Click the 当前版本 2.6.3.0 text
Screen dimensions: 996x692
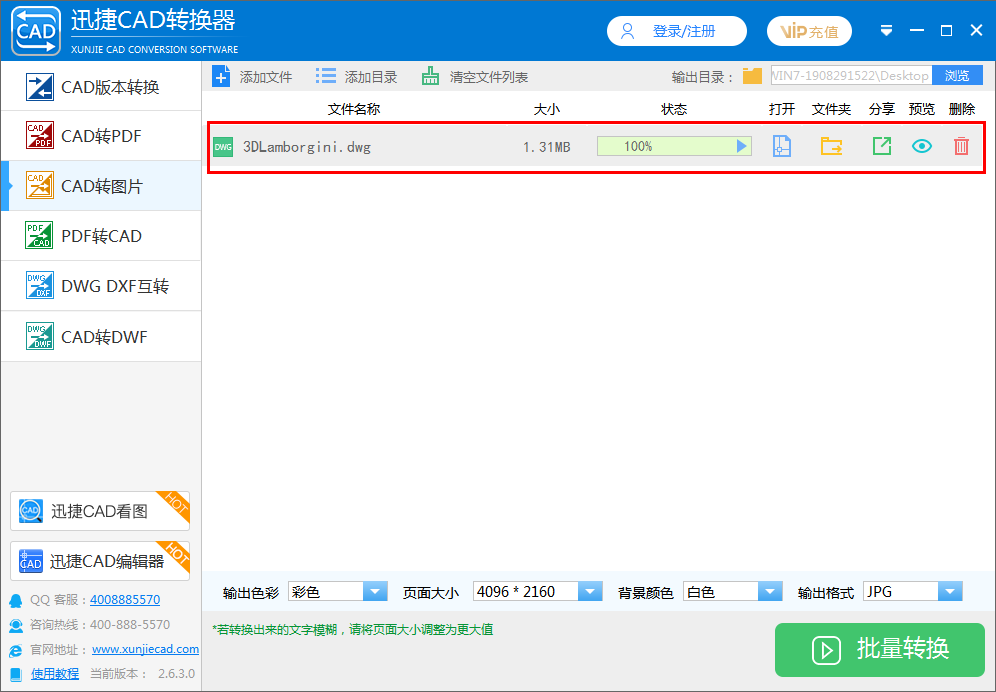pos(142,674)
